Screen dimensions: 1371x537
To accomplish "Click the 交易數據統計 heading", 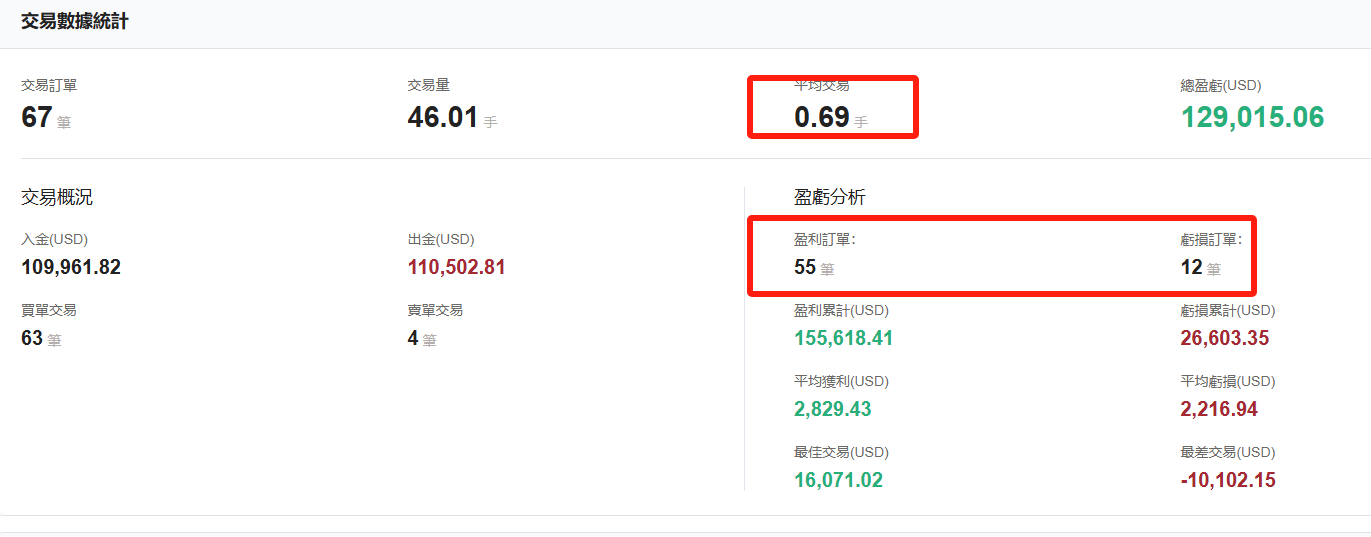I will (75, 21).
